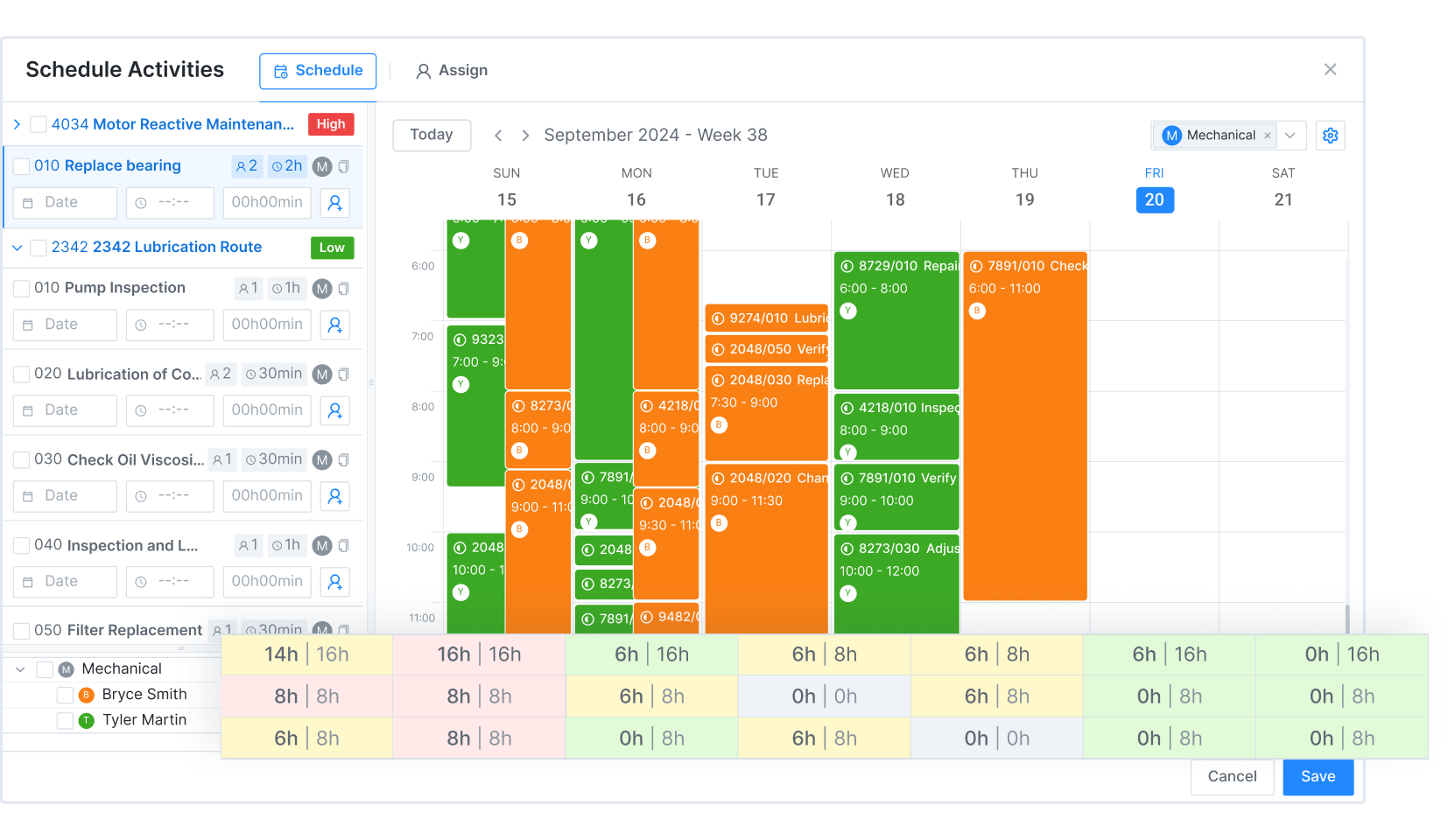Screen dimensions: 1455x840
Task: Remove the Mechanical filter chip
Action: tap(1267, 135)
